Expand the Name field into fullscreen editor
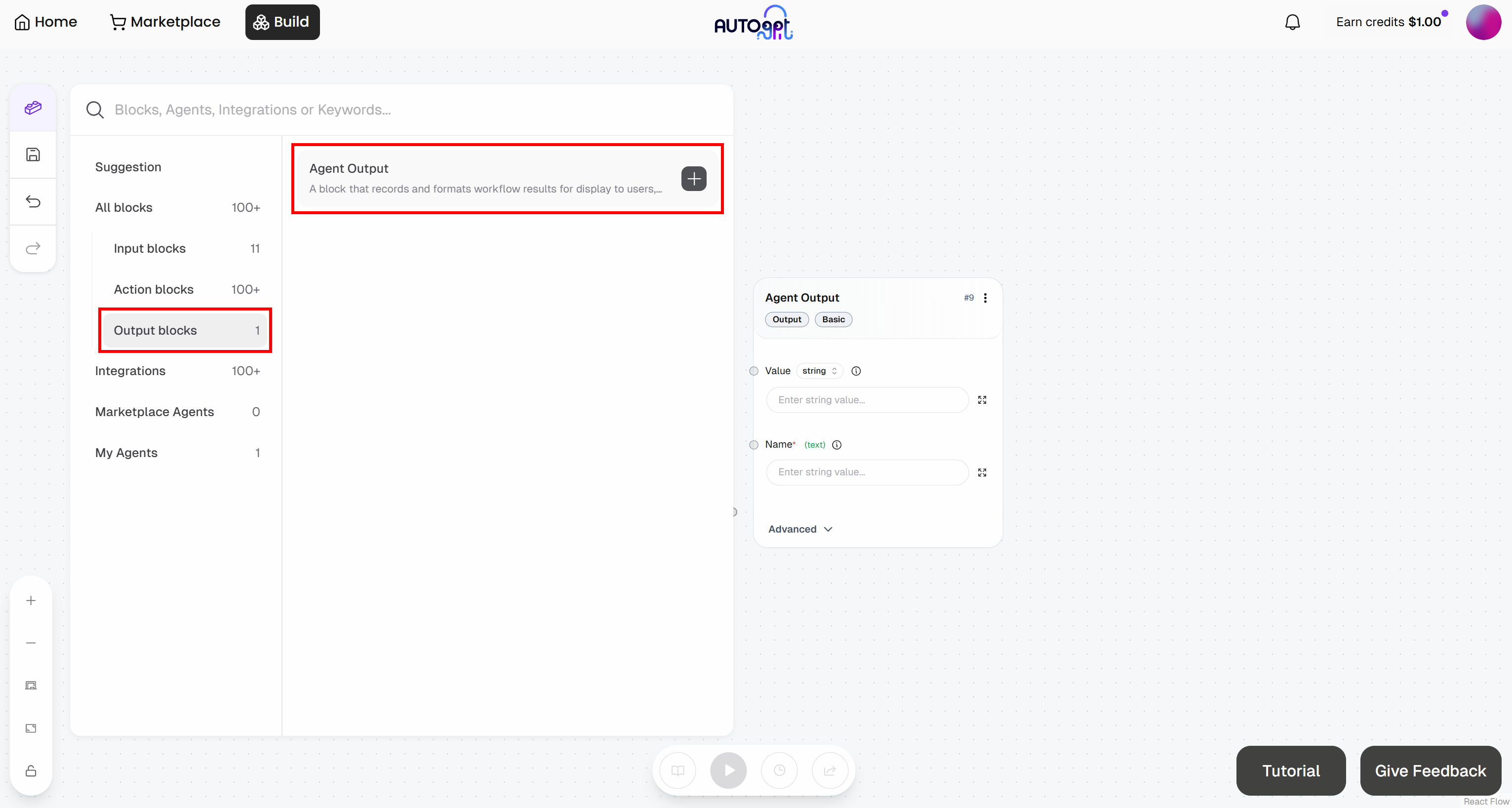Image resolution: width=1512 pixels, height=808 pixels. pos(982,472)
